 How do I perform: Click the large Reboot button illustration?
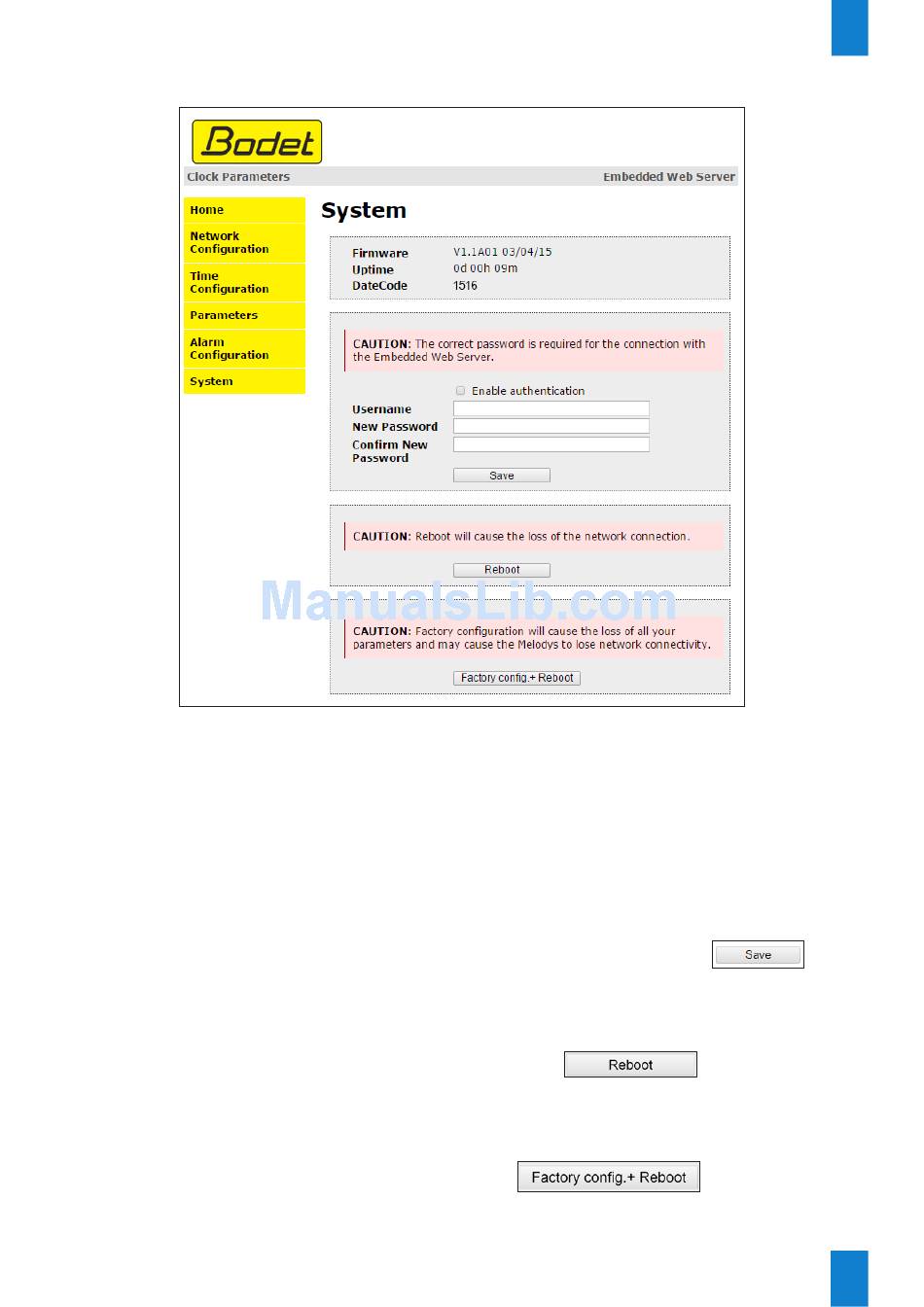(630, 1065)
